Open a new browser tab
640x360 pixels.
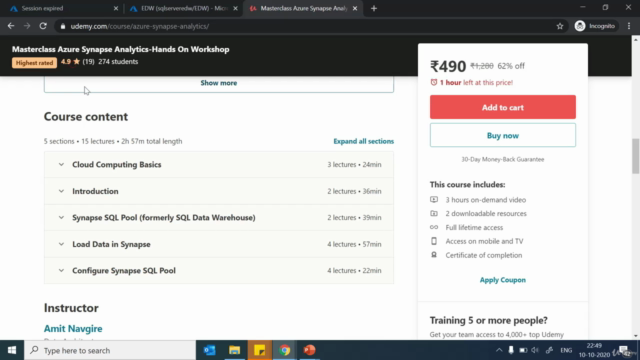[x=374, y=8]
